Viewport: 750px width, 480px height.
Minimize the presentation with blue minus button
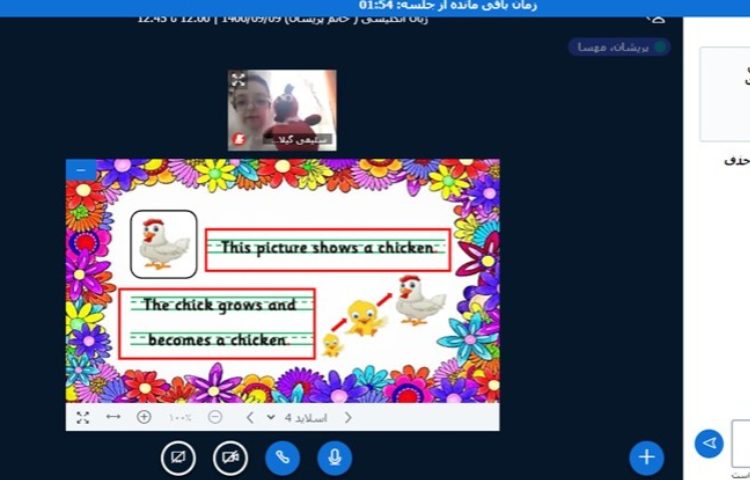click(x=81, y=171)
